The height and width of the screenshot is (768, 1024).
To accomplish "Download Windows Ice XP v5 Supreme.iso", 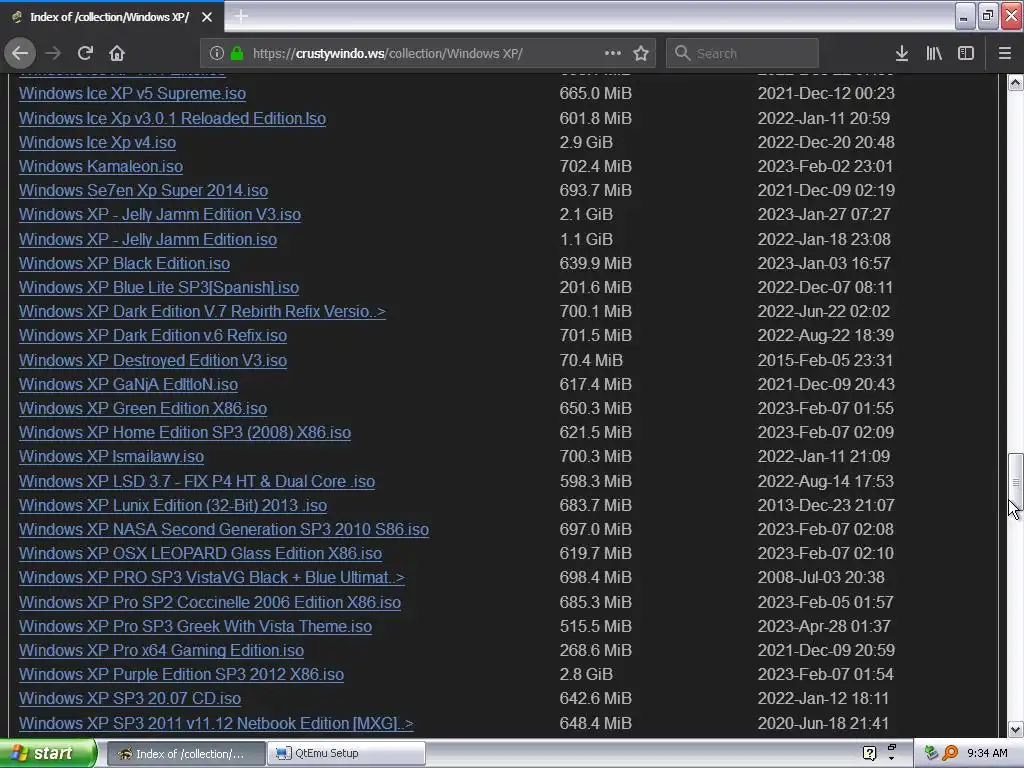I will coord(133,93).
